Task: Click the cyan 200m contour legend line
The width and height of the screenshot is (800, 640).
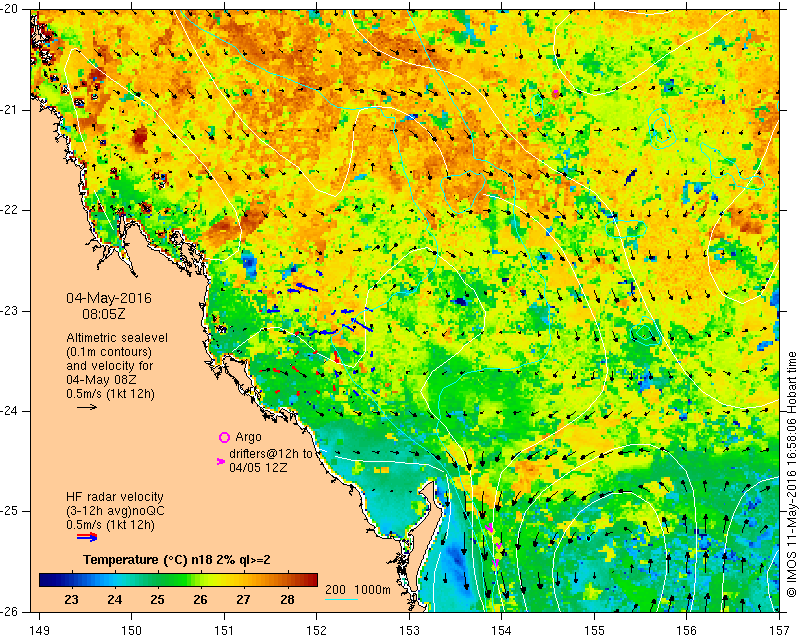Action: click(341, 599)
